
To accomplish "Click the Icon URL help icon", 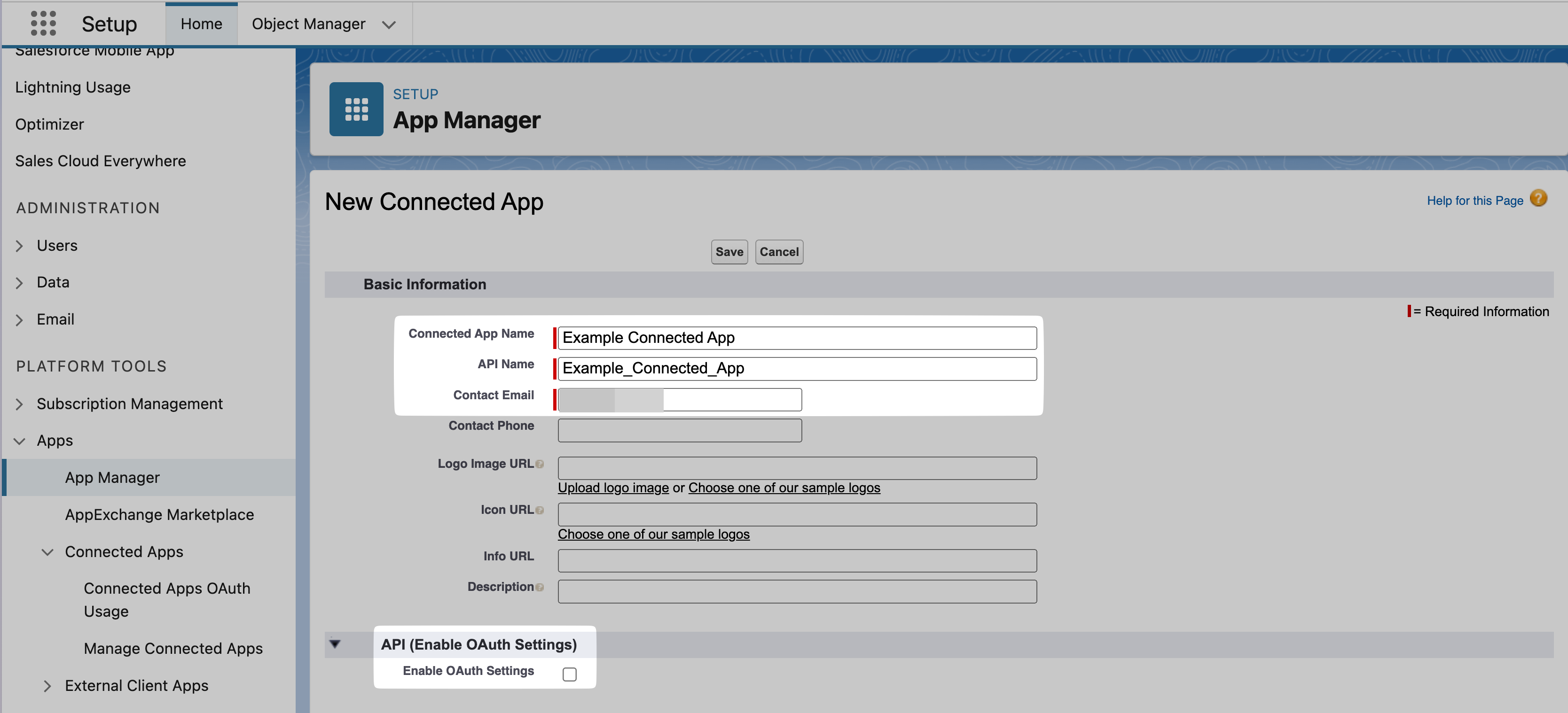I will point(539,511).
